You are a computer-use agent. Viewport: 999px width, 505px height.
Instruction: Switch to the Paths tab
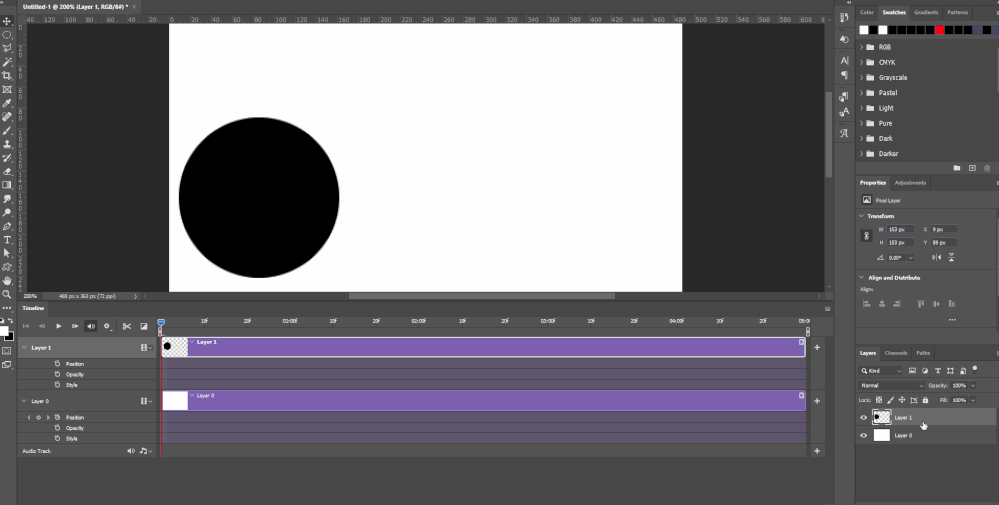[x=923, y=353]
